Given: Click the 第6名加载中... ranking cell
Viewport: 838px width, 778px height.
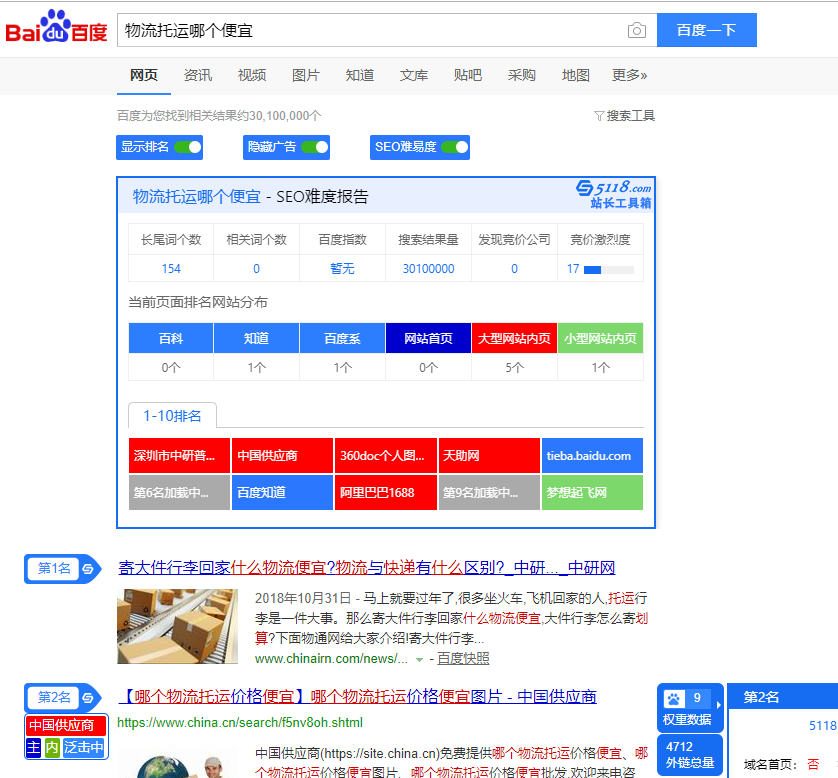Looking at the screenshot, I should tap(179, 493).
